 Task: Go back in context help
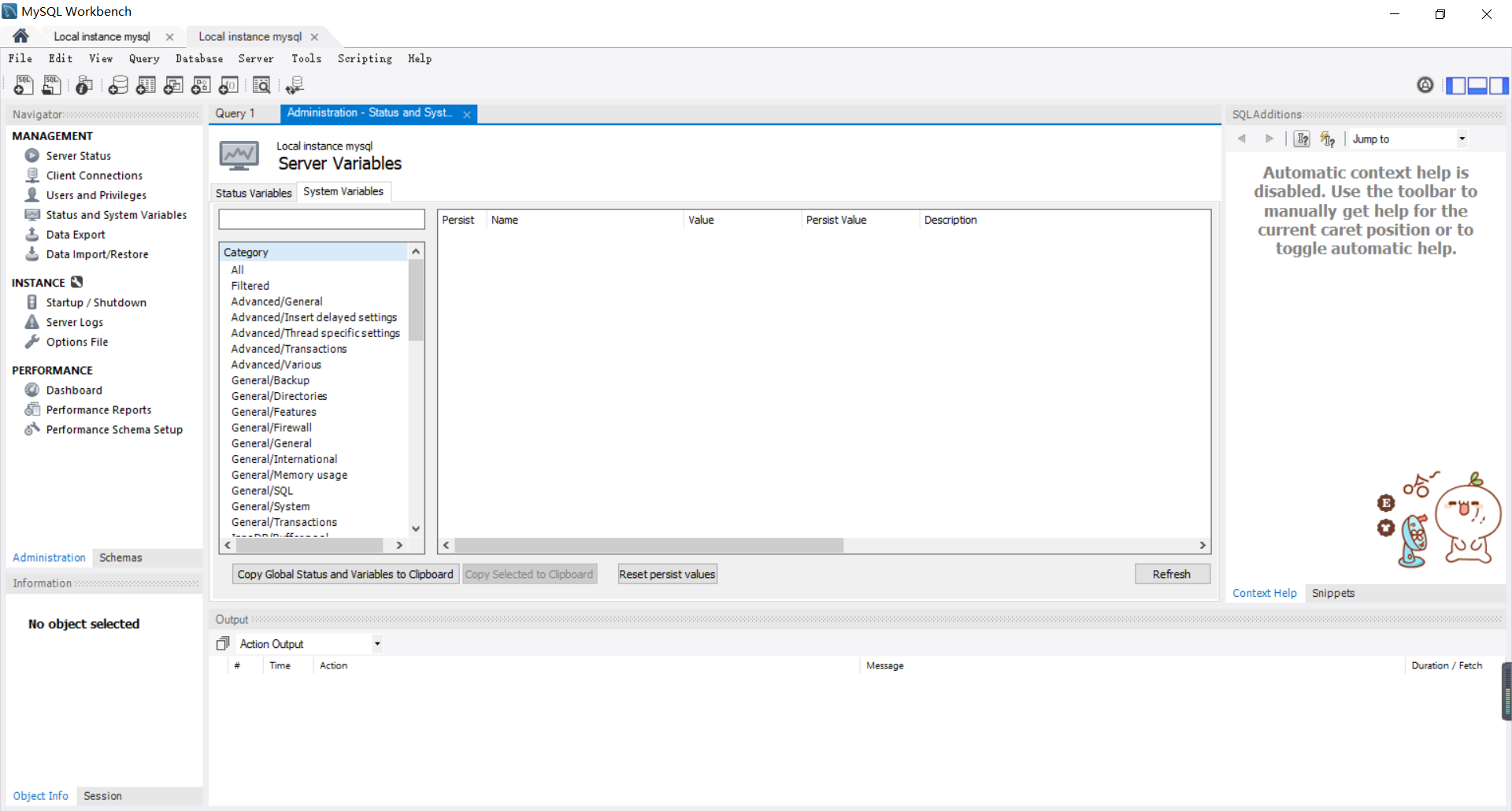click(1242, 139)
